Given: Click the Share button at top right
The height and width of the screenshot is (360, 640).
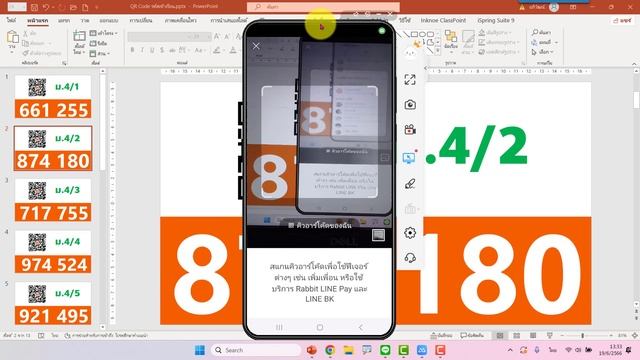Looking at the screenshot, I should (x=622, y=20).
